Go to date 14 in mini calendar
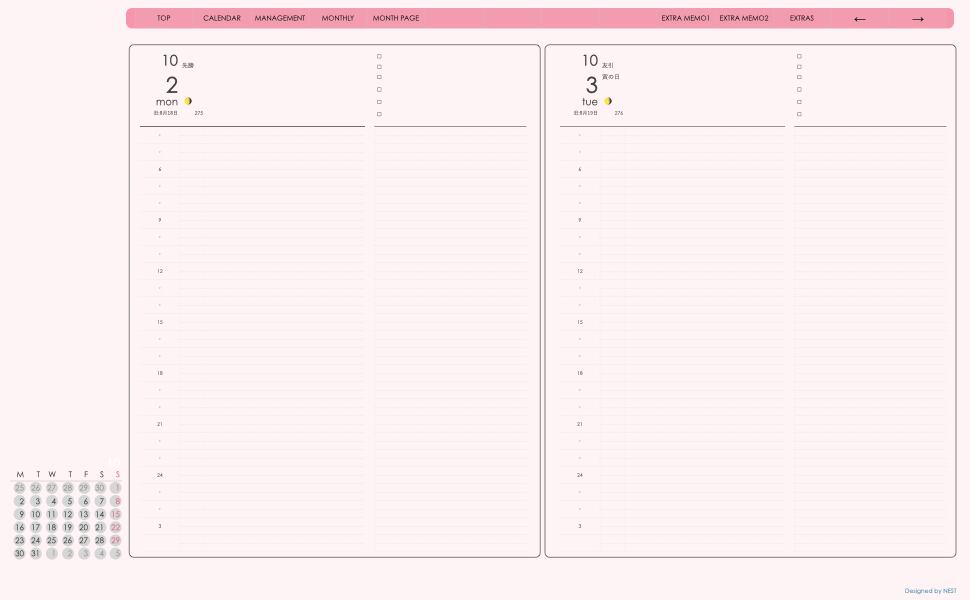This screenshot has height=600, width=970. [x=100, y=514]
